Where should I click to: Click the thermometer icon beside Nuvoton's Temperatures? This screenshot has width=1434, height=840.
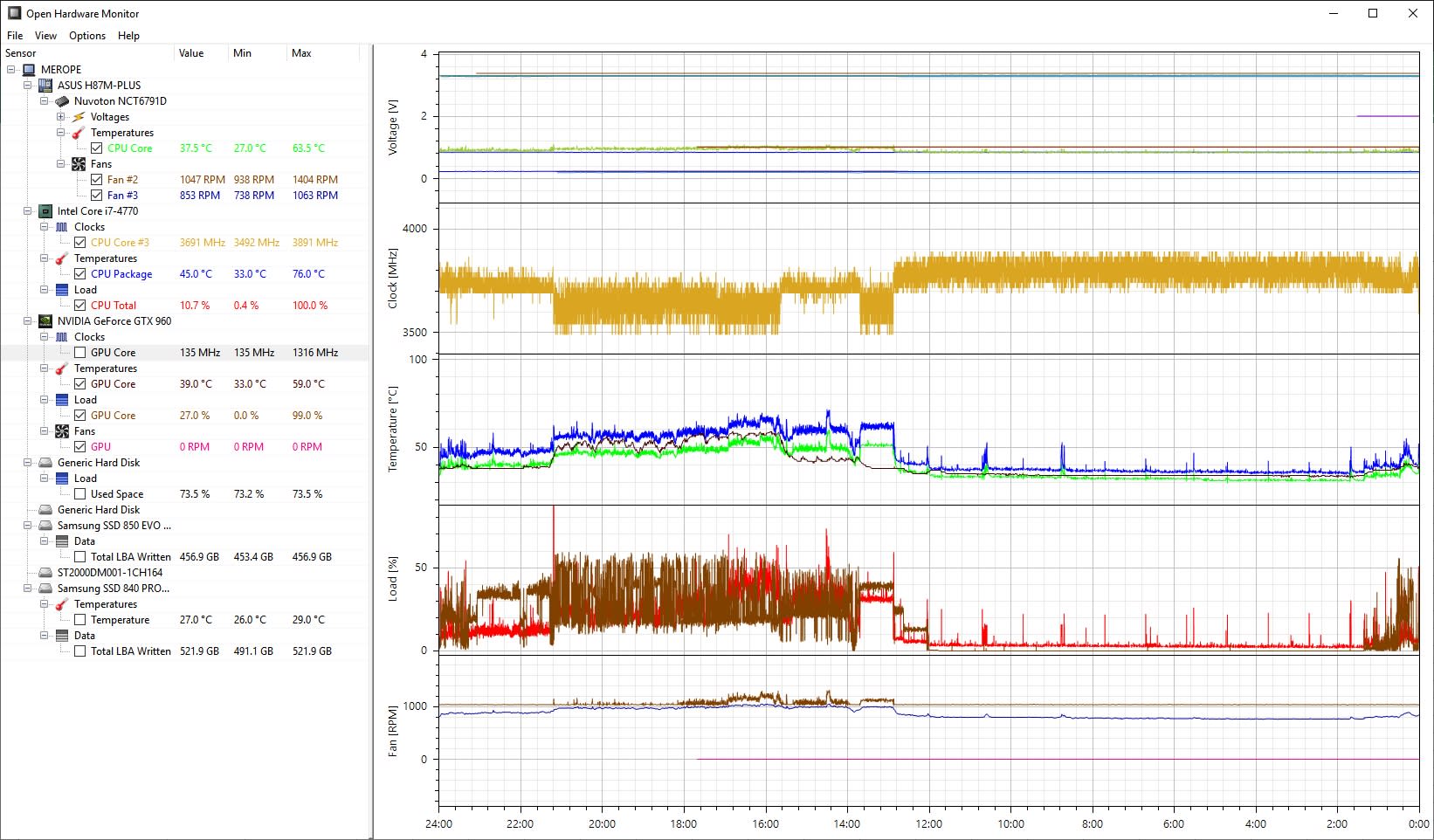[79, 133]
